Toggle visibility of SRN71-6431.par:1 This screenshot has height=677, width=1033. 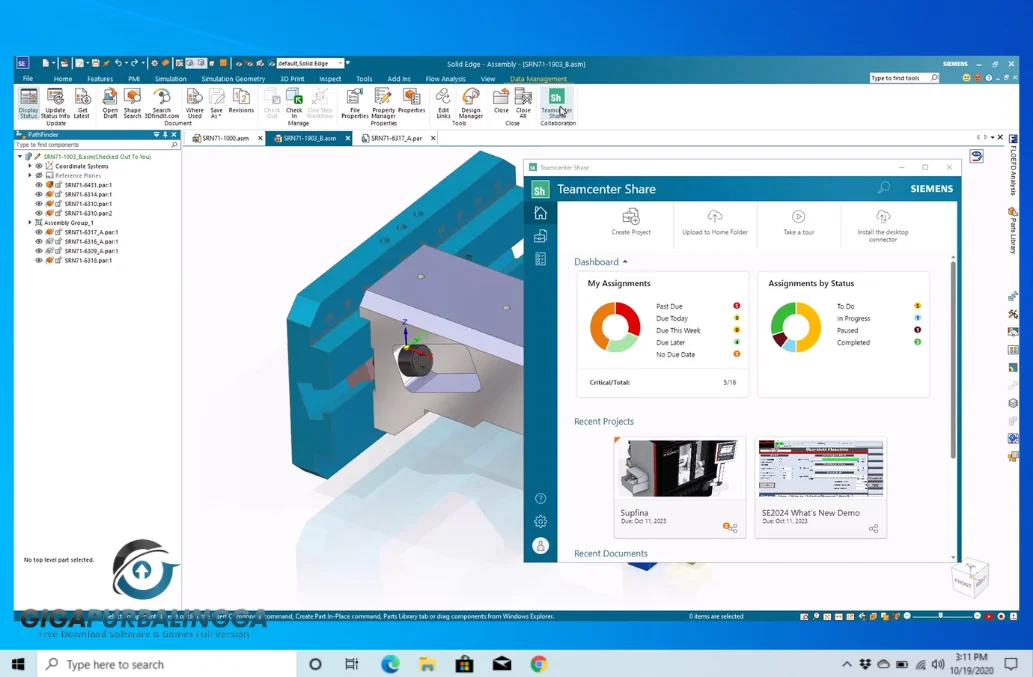pyautogui.click(x=39, y=185)
